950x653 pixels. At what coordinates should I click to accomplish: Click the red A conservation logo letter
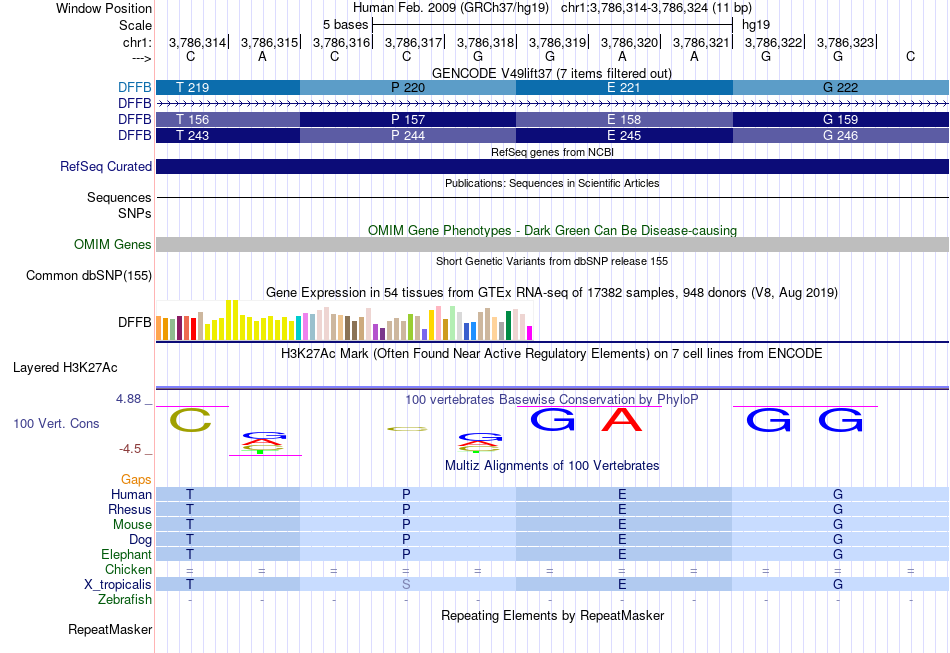[x=622, y=420]
